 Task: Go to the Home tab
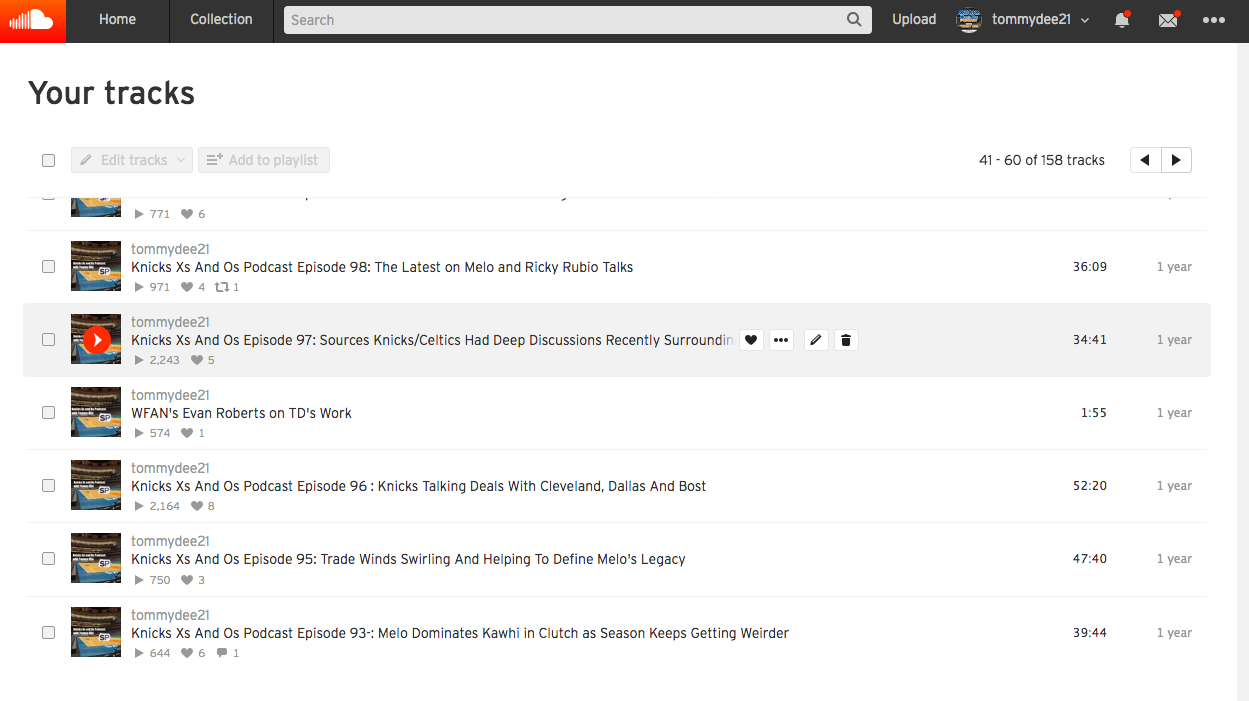pos(117,20)
